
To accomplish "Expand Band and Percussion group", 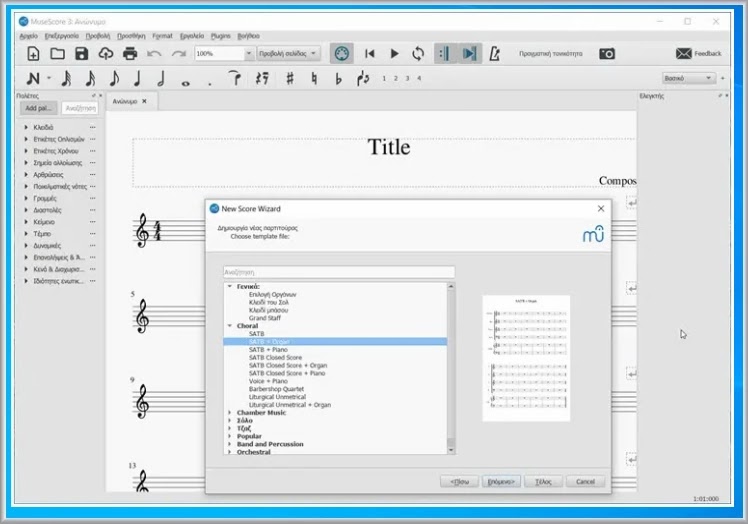I will [230, 444].
